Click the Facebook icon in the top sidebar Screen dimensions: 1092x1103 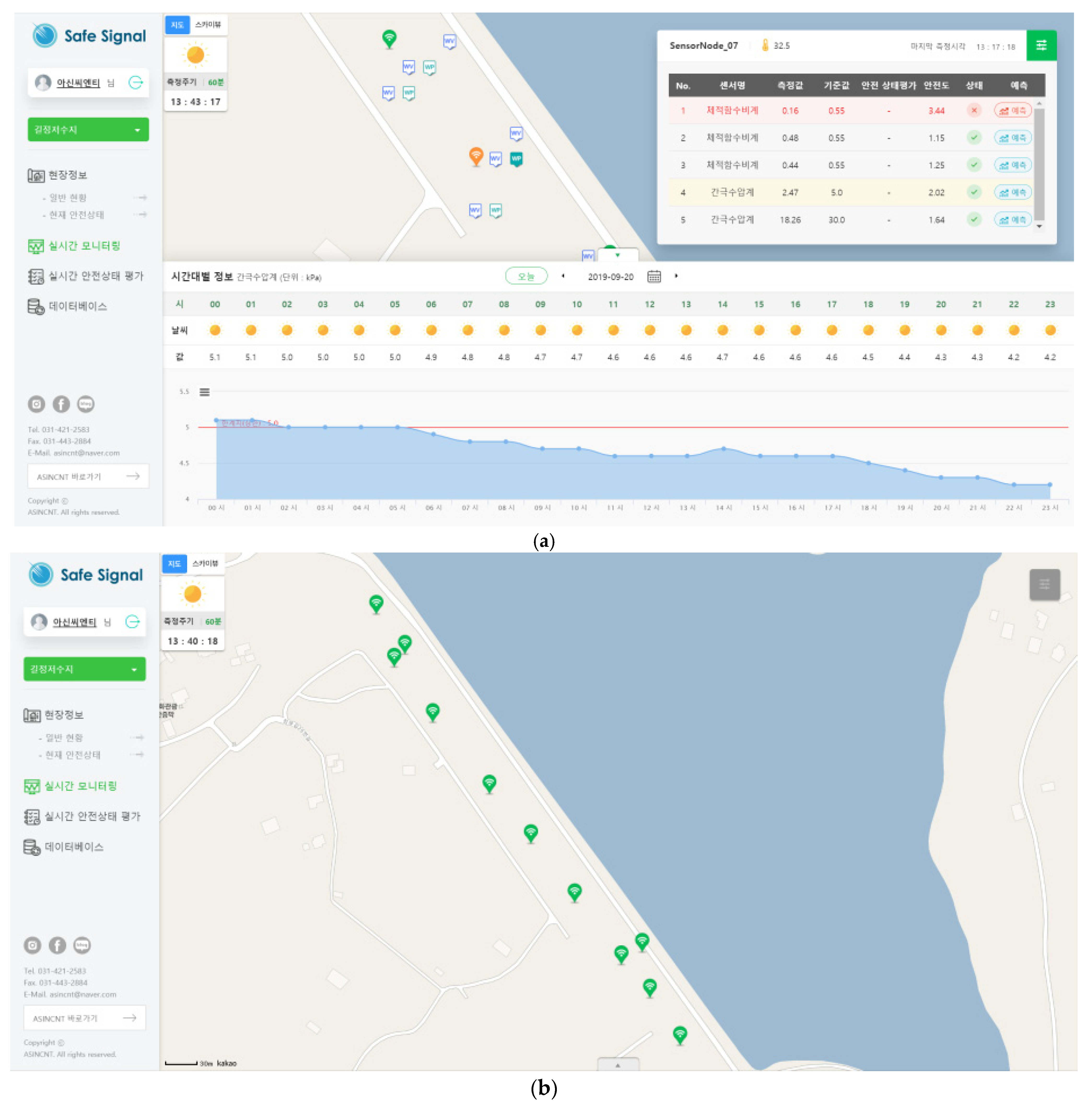tap(61, 404)
